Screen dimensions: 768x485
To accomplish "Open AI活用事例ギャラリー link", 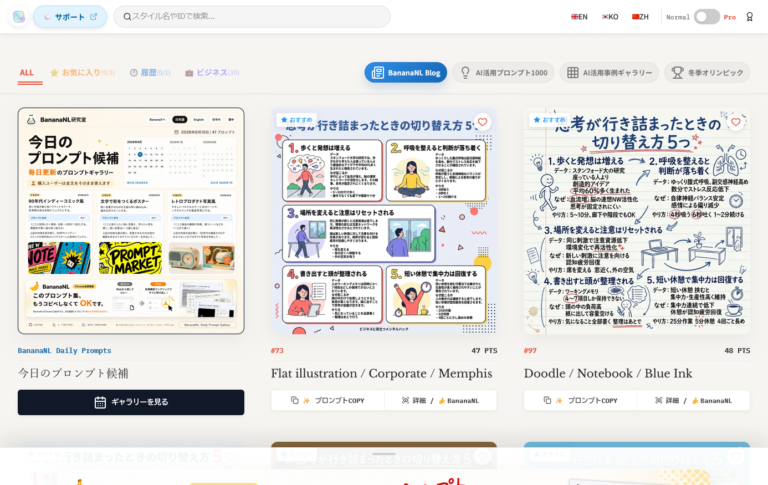I will coord(609,73).
